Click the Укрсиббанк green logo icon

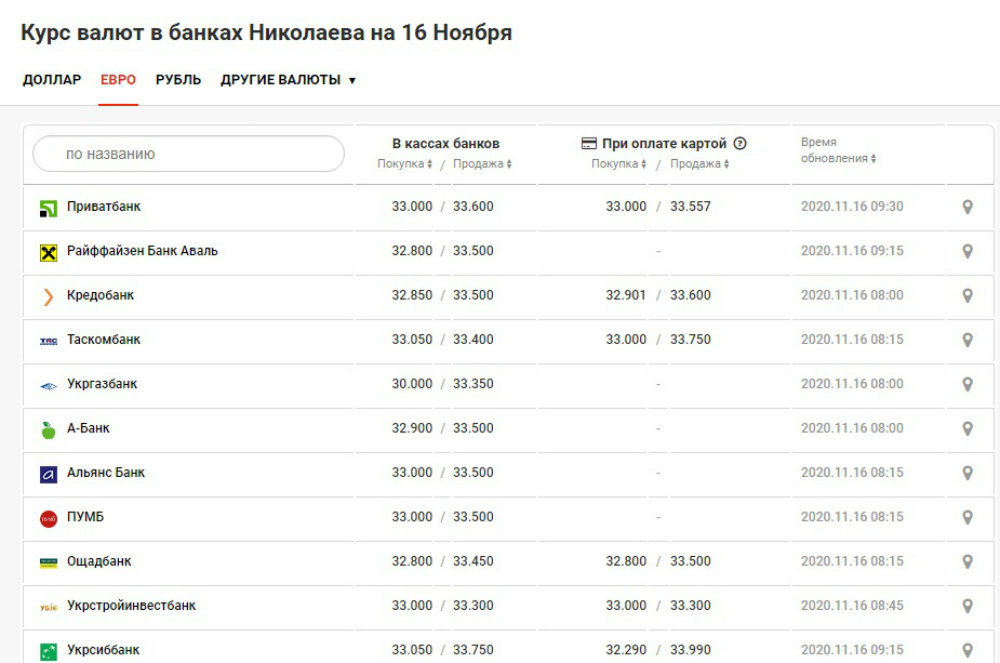pos(48,652)
